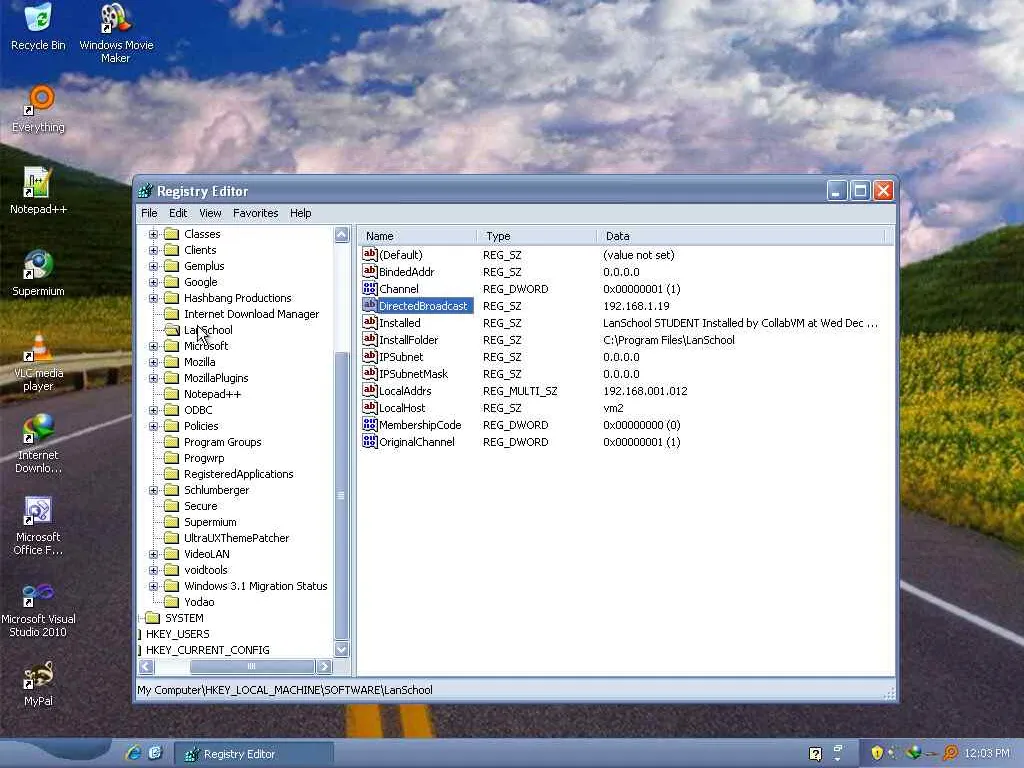
Task: Expand the Hashbang Productions key
Action: point(153,298)
